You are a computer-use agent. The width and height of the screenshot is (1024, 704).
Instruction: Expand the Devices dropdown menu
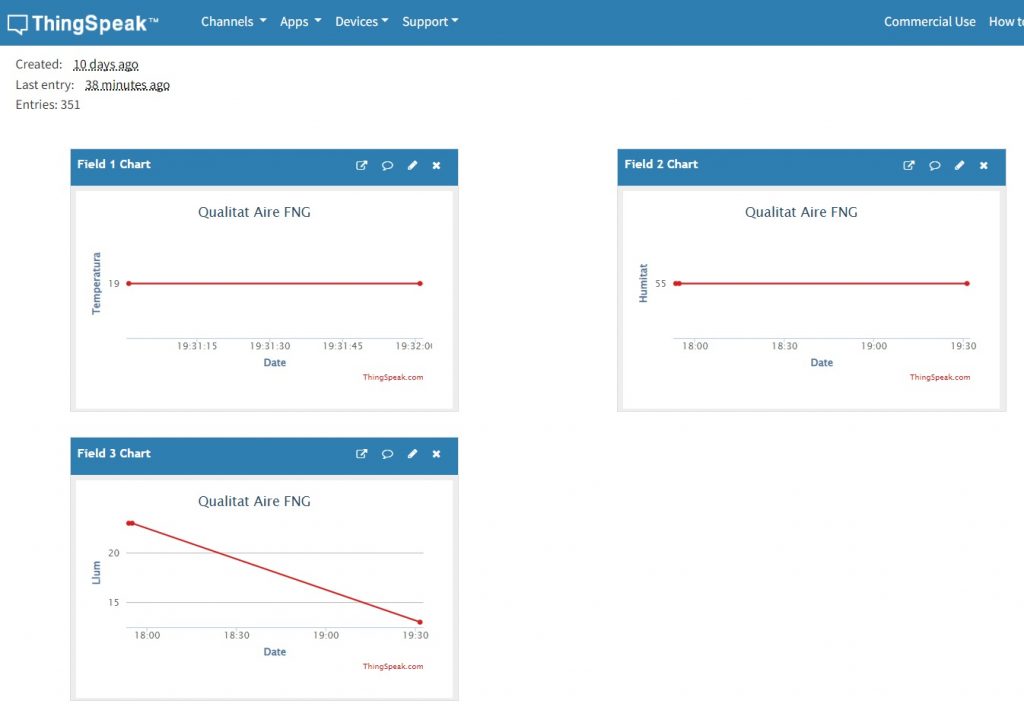pos(361,21)
